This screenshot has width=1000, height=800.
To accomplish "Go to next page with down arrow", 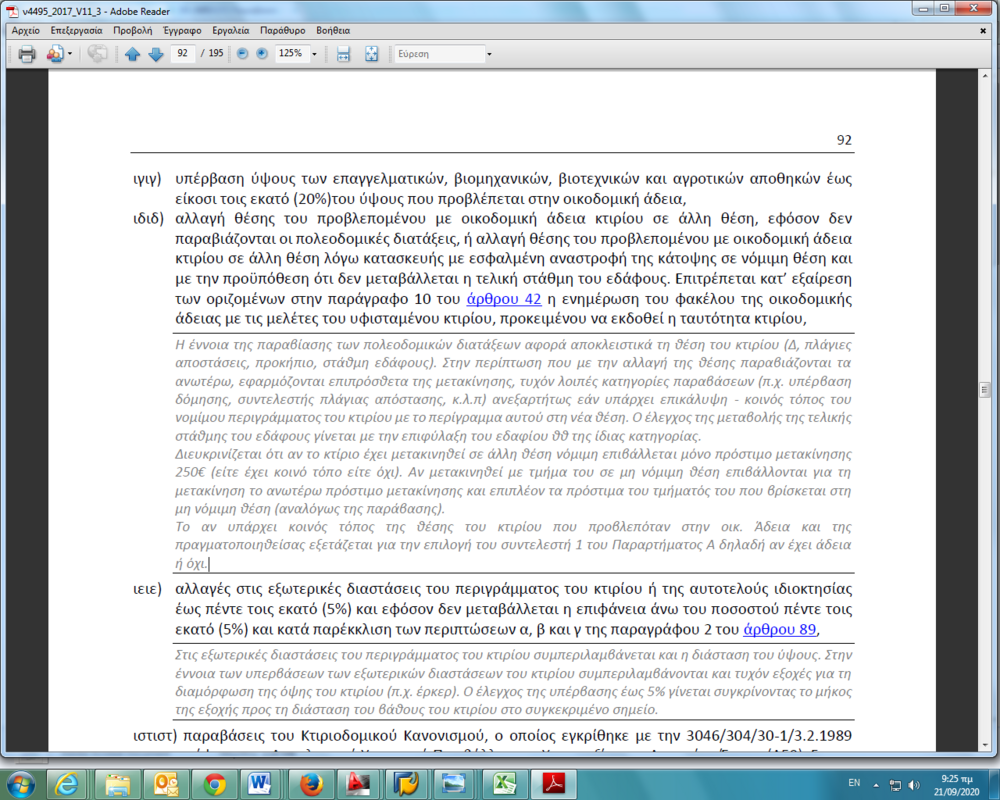I will click(x=155, y=54).
